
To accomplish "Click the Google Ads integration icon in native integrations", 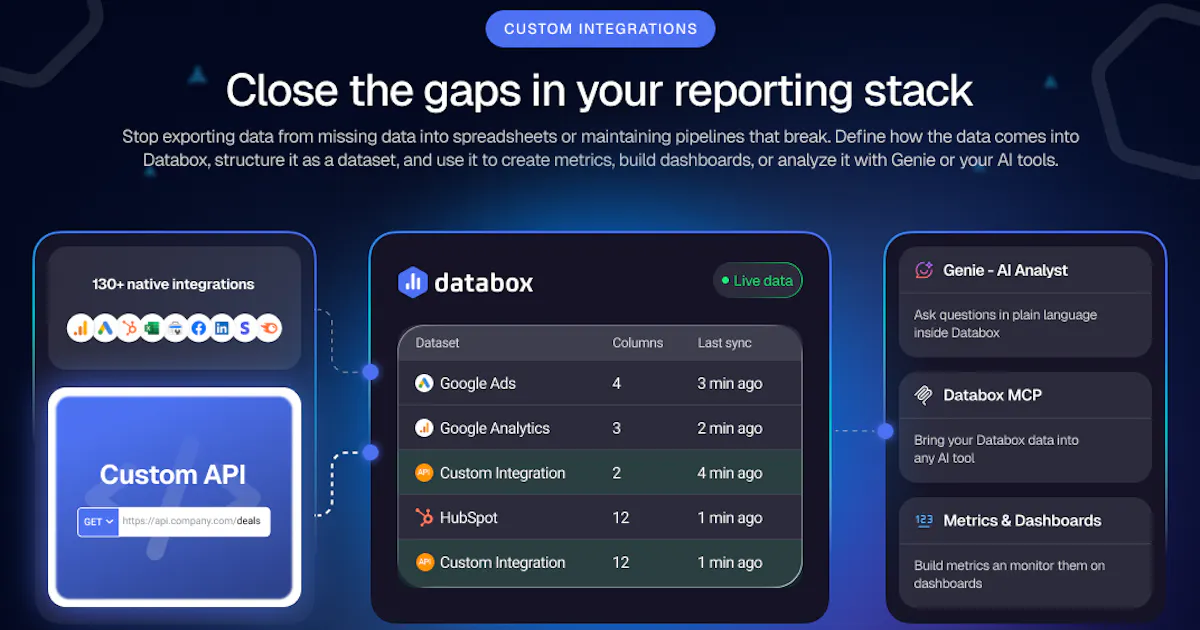I will click(105, 328).
